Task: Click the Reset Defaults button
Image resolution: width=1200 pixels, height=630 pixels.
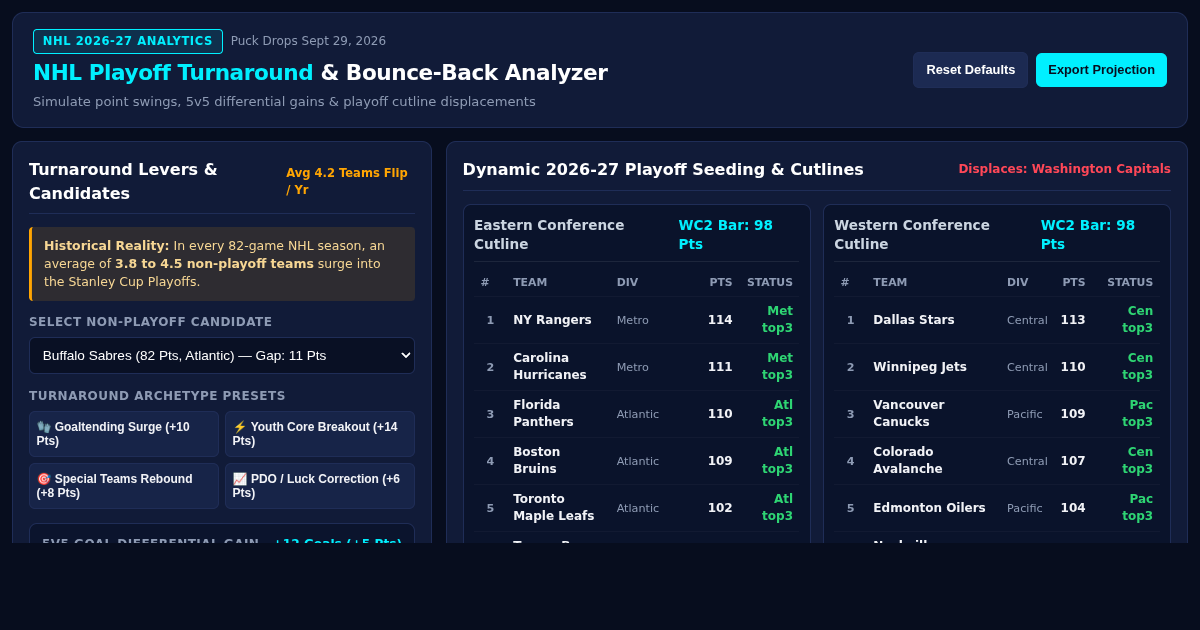Action: point(970,70)
